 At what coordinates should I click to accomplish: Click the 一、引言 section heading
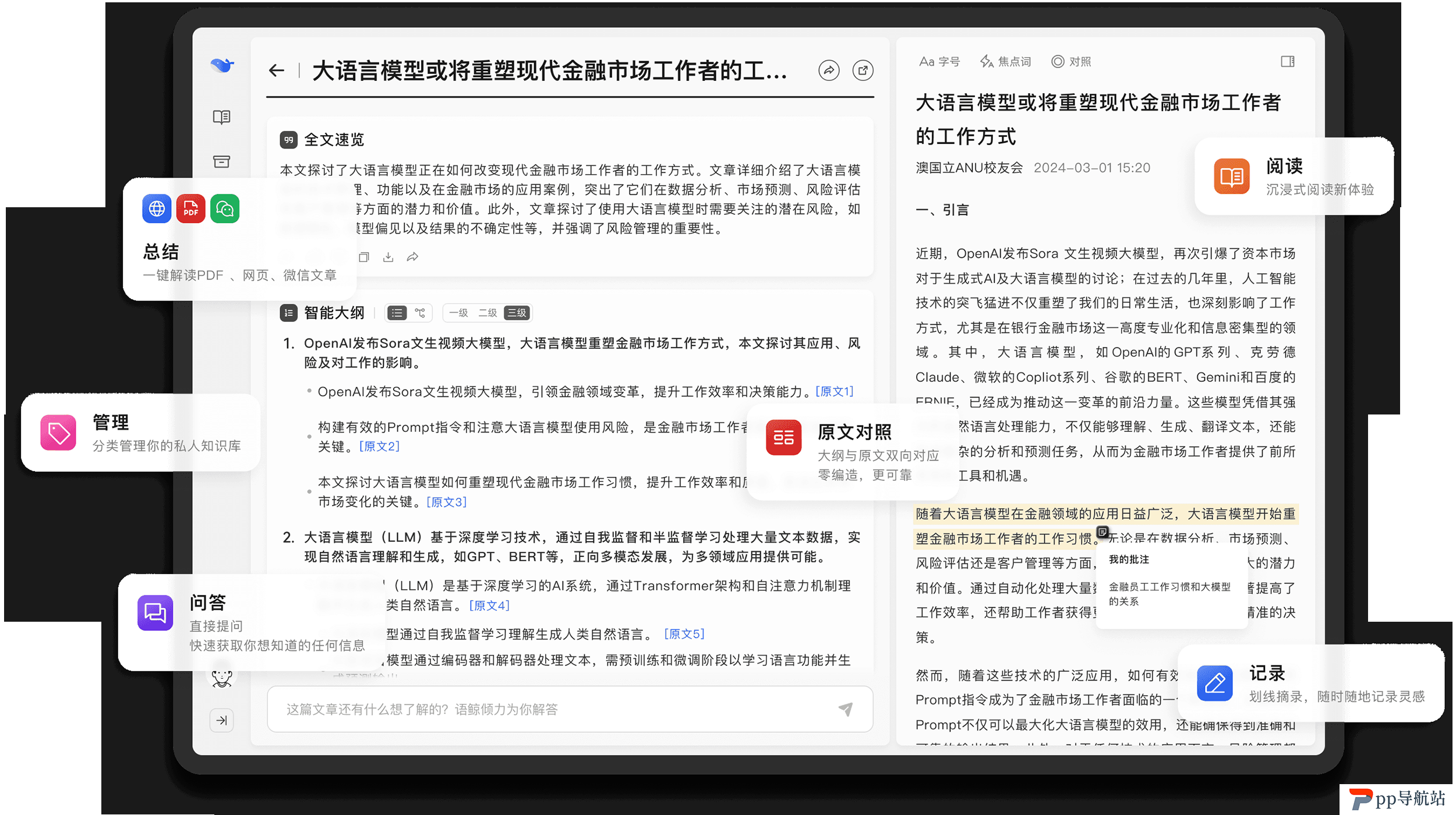[x=942, y=210]
